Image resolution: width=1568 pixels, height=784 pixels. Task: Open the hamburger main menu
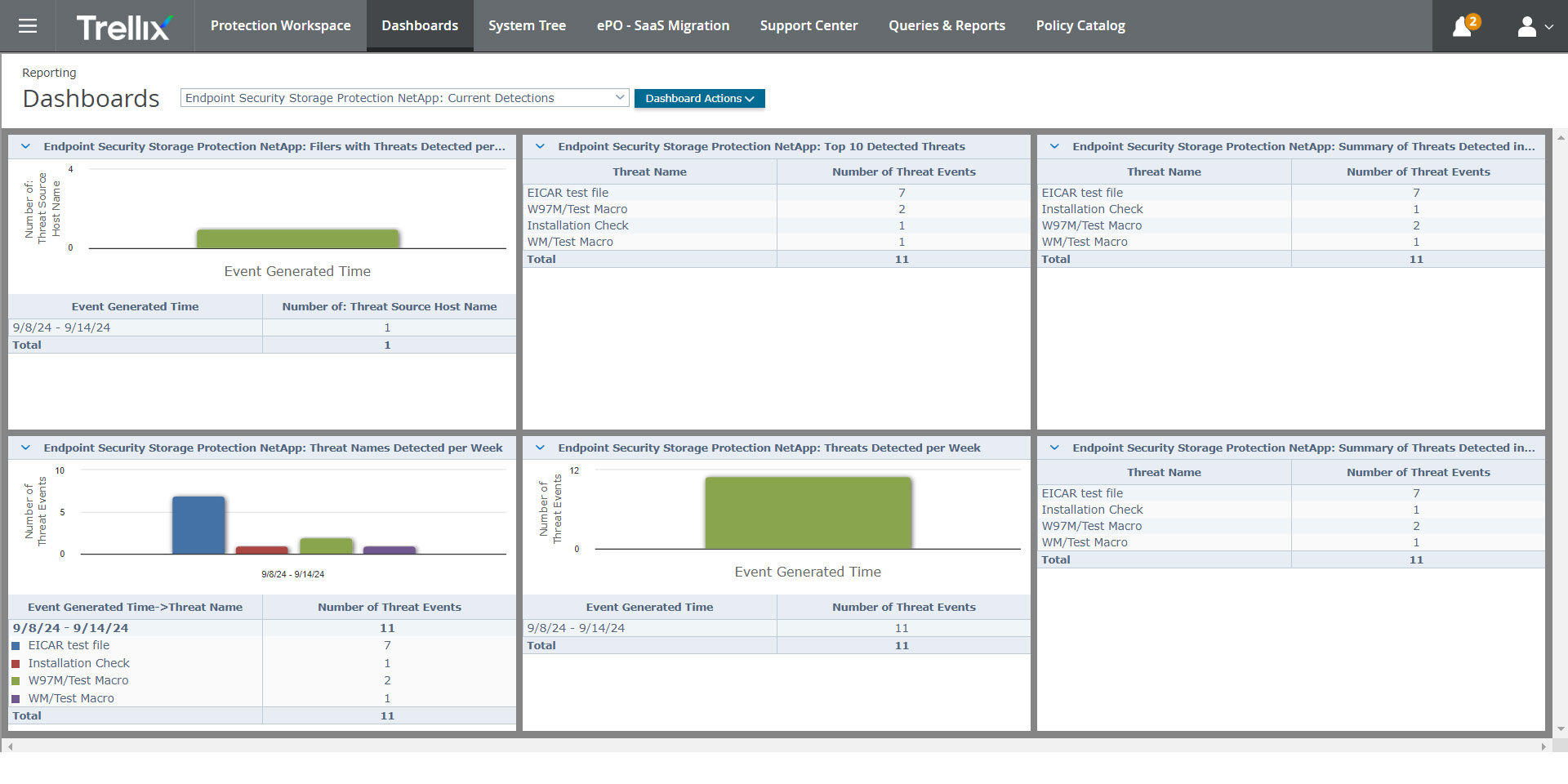[28, 26]
